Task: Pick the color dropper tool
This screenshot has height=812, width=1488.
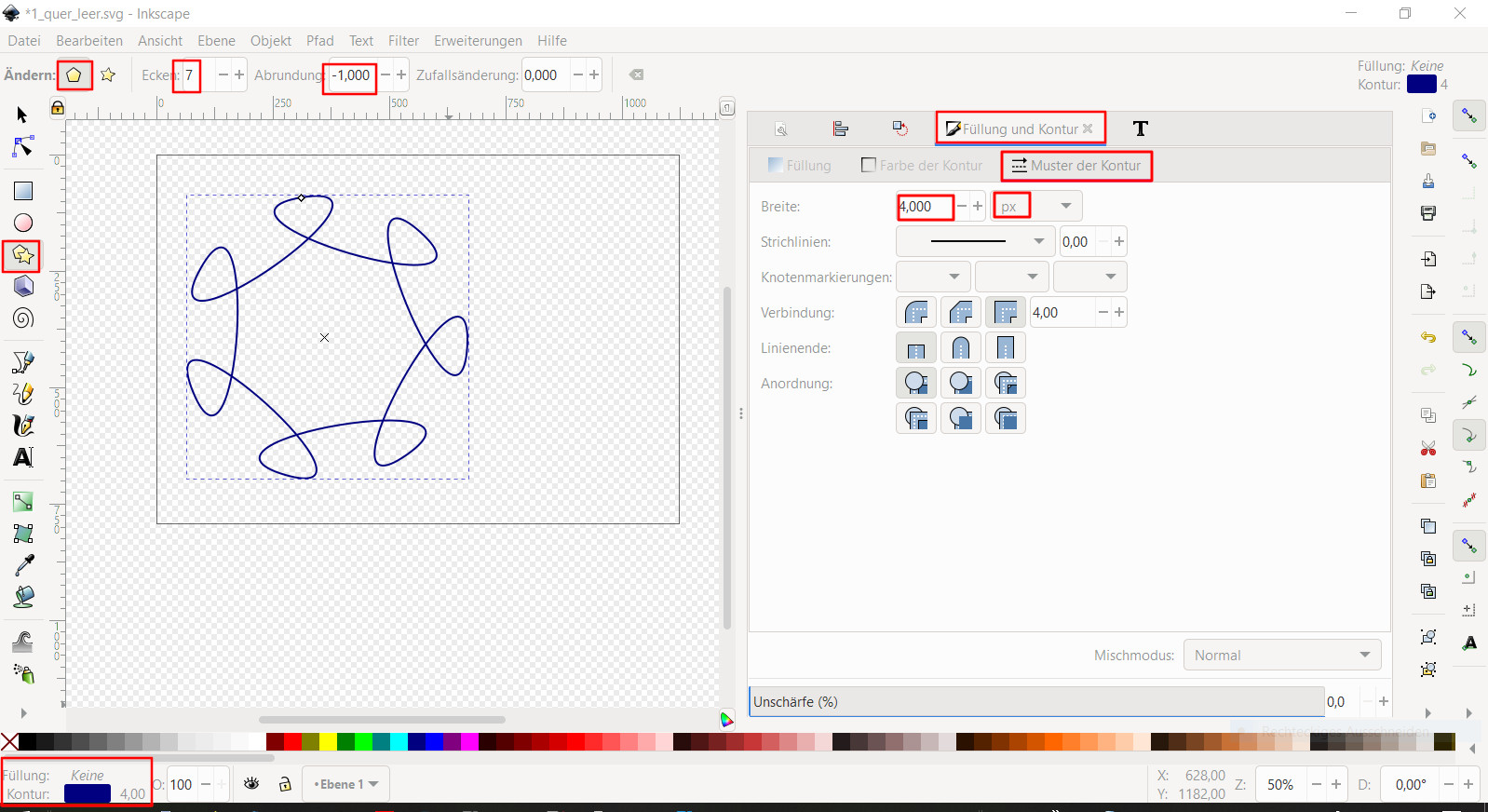Action: [22, 565]
